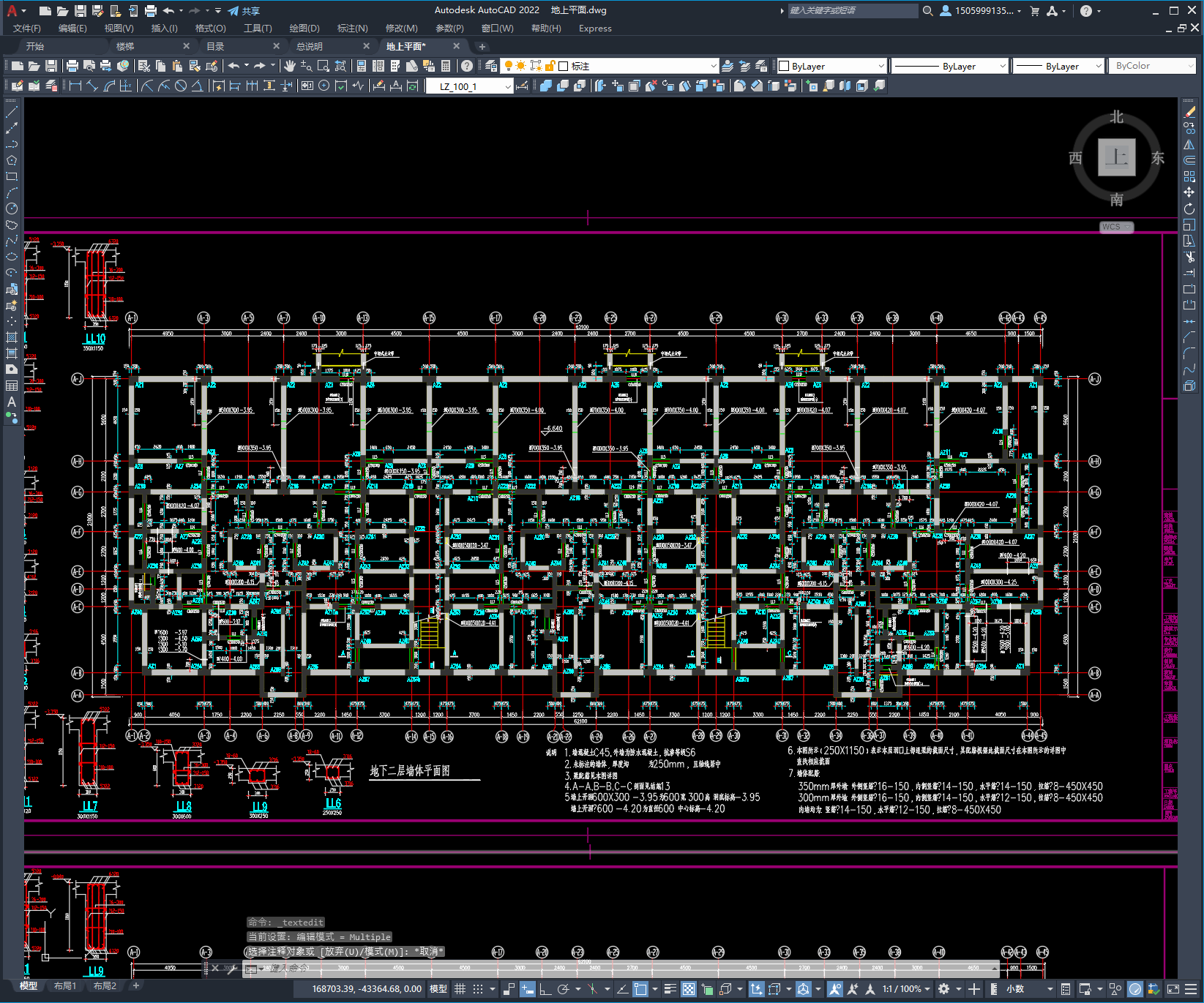Screen dimensions: 1204x1003
Task: Click the 上 top face of the ViewCube
Action: [1116, 157]
